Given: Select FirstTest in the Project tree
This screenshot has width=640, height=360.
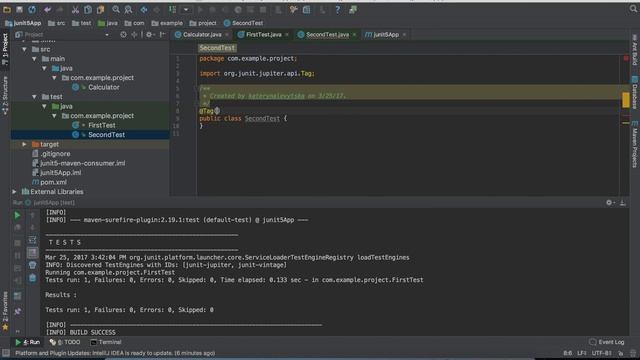Looking at the screenshot, I should click(x=102, y=125).
